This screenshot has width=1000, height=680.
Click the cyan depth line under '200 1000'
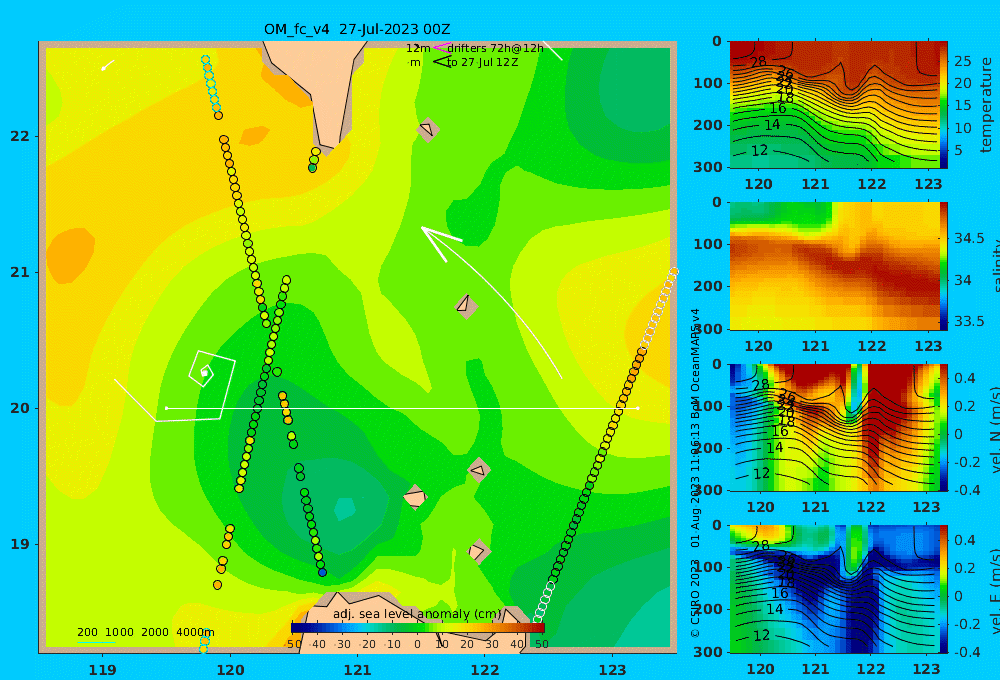(96, 642)
